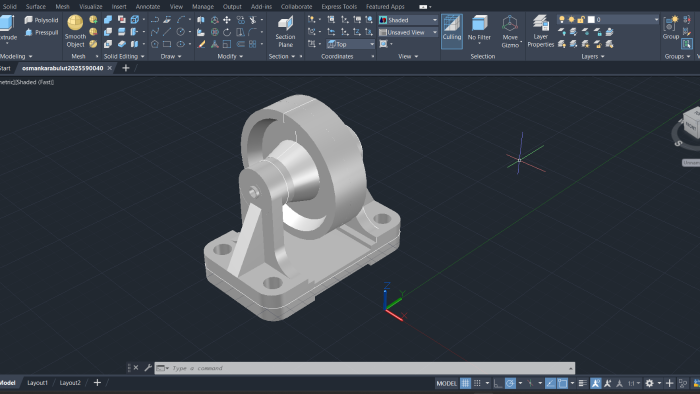This screenshot has height=394, width=700.
Task: Click the Smooth Object mesh tool
Action: point(75,31)
